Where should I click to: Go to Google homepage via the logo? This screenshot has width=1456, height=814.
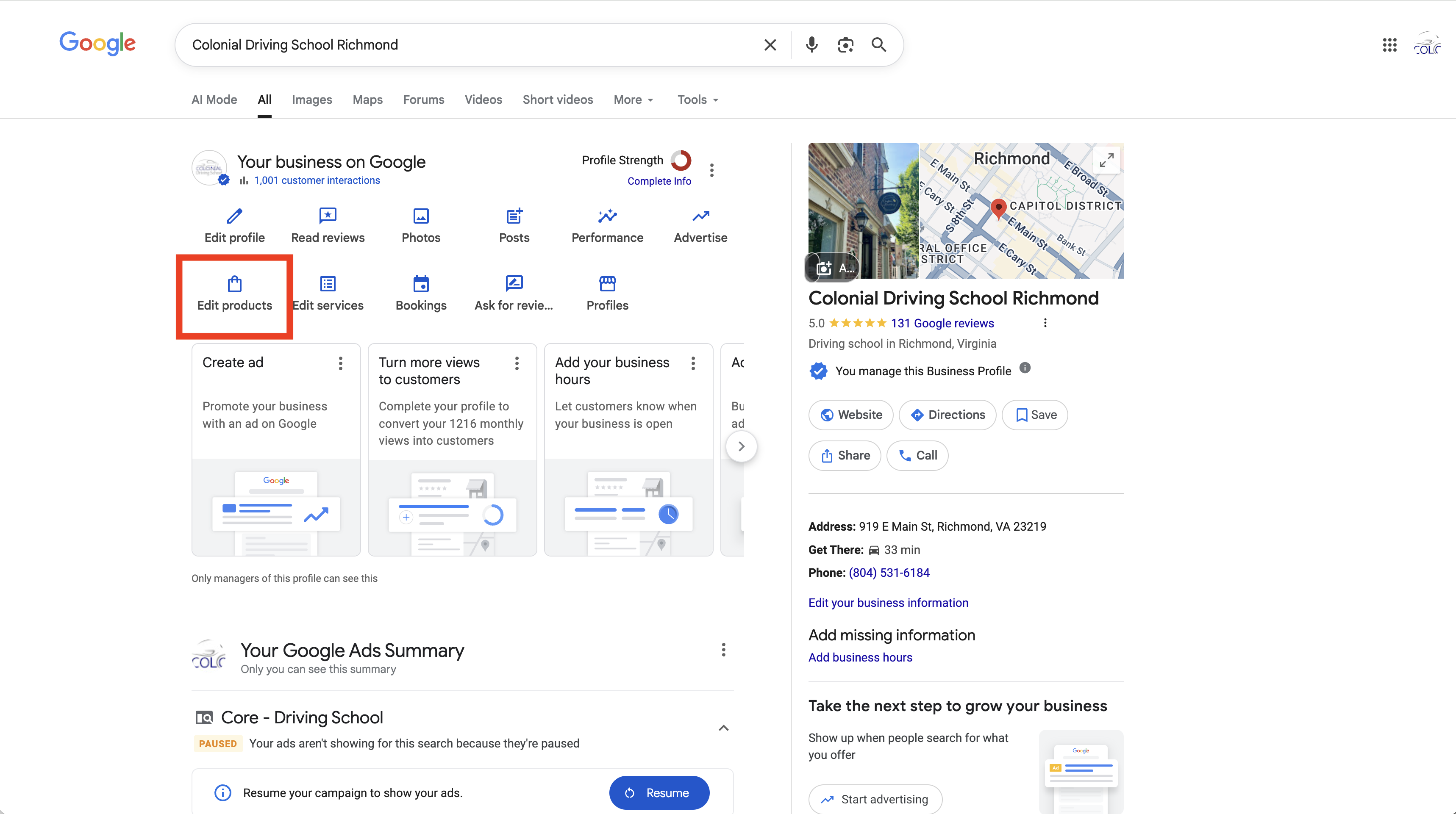[97, 44]
